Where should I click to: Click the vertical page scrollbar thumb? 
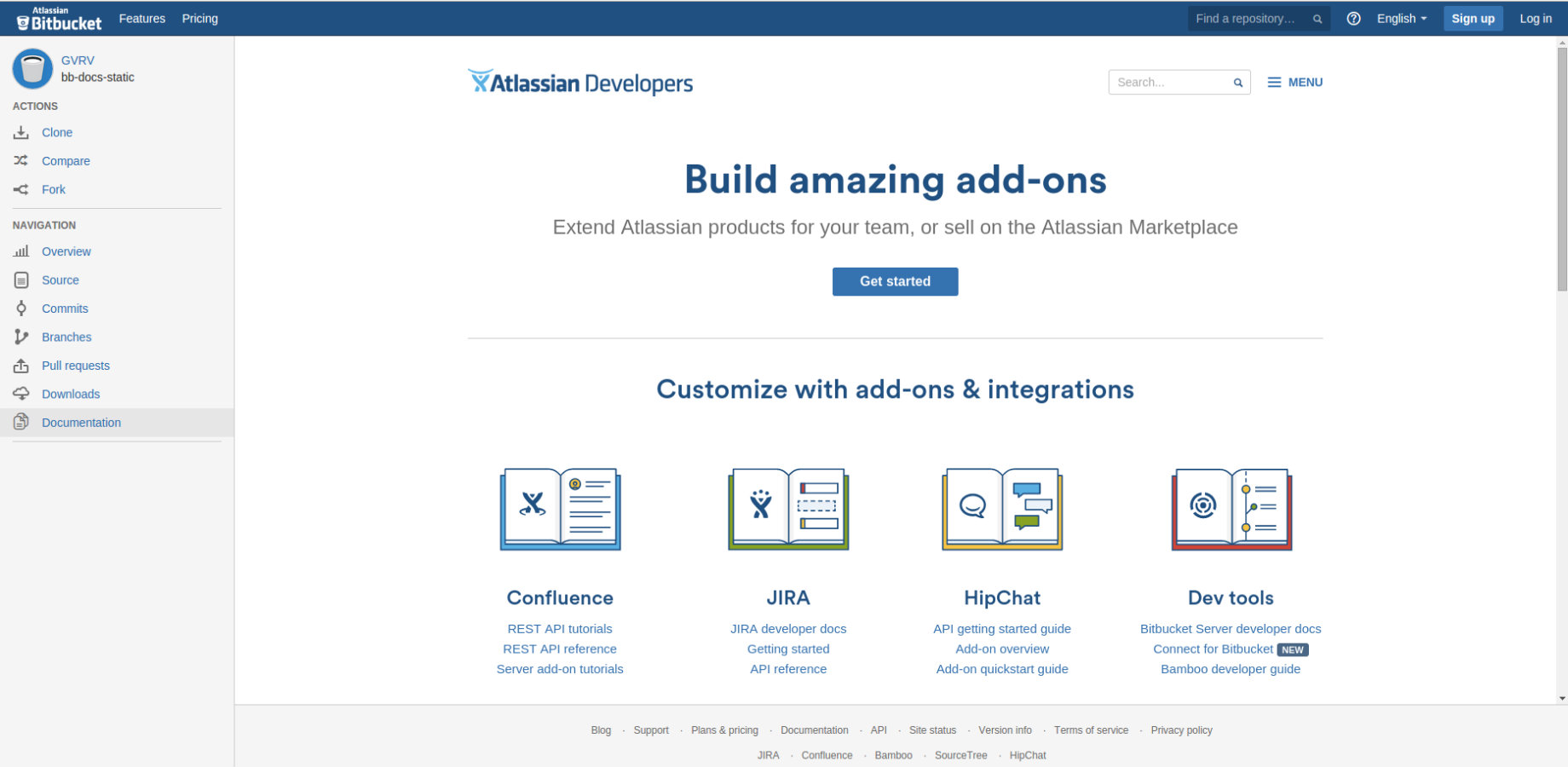pyautogui.click(x=1562, y=169)
